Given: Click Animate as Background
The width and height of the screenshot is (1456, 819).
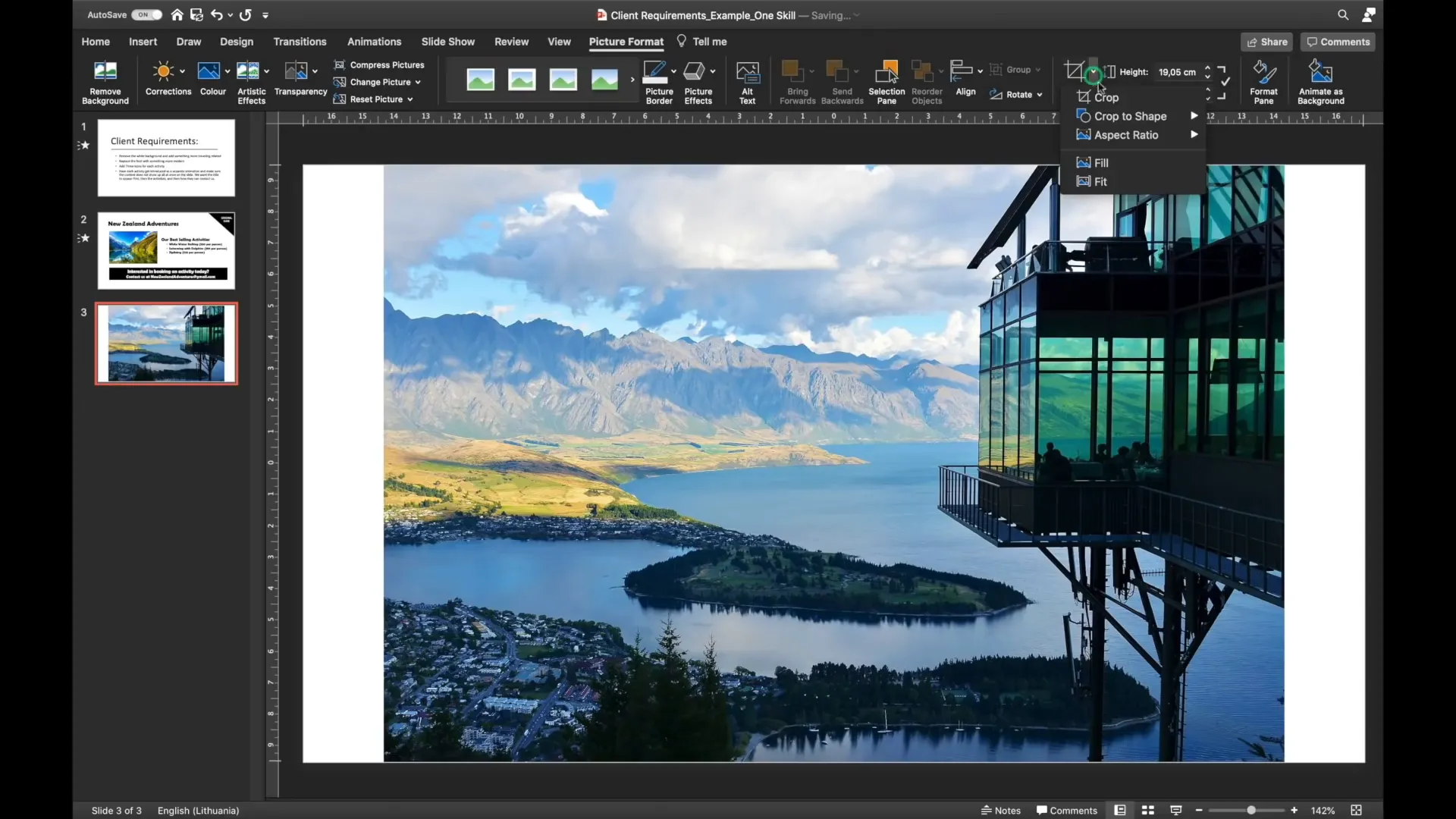Looking at the screenshot, I should pyautogui.click(x=1320, y=81).
